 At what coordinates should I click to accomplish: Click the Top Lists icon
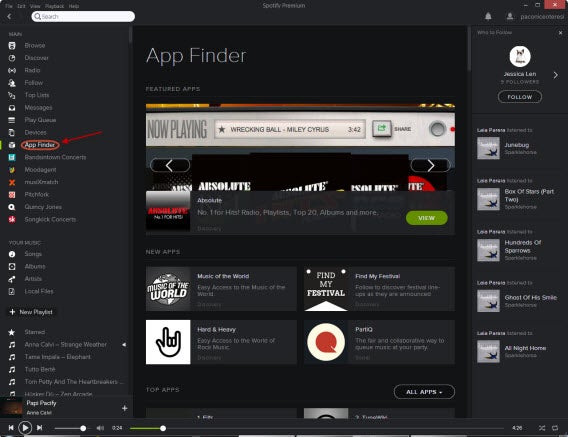tap(12, 95)
